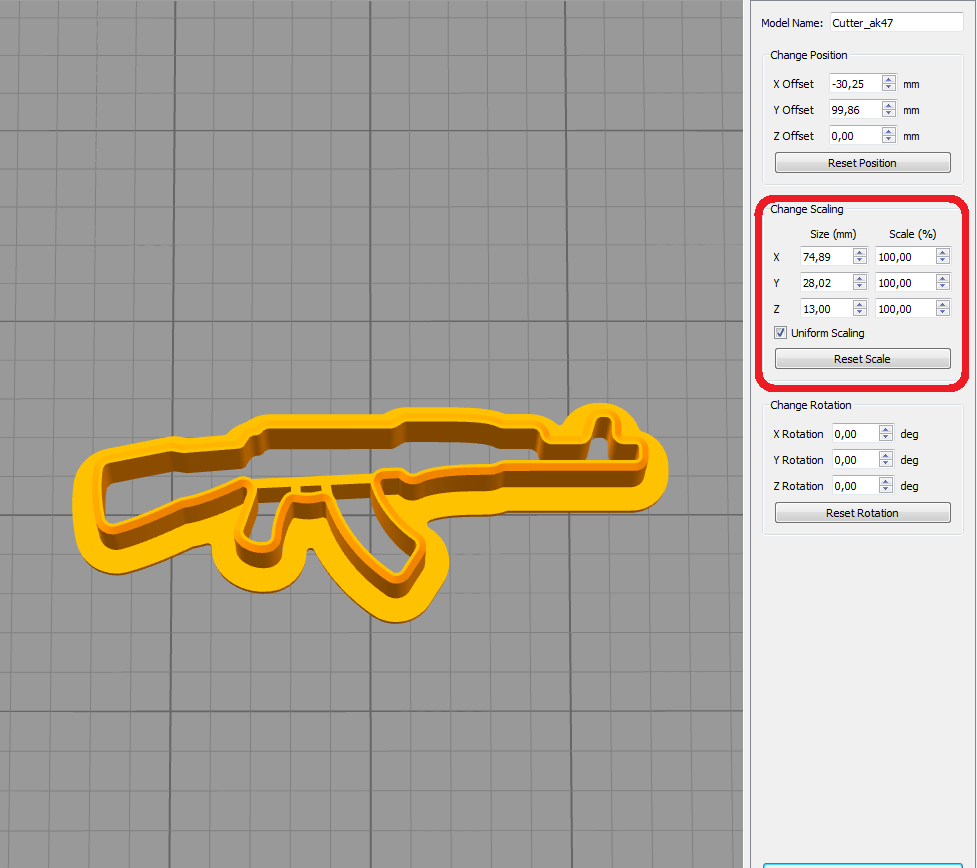The width and height of the screenshot is (977, 868).
Task: Click the Y Rotation value field
Action: (x=855, y=460)
